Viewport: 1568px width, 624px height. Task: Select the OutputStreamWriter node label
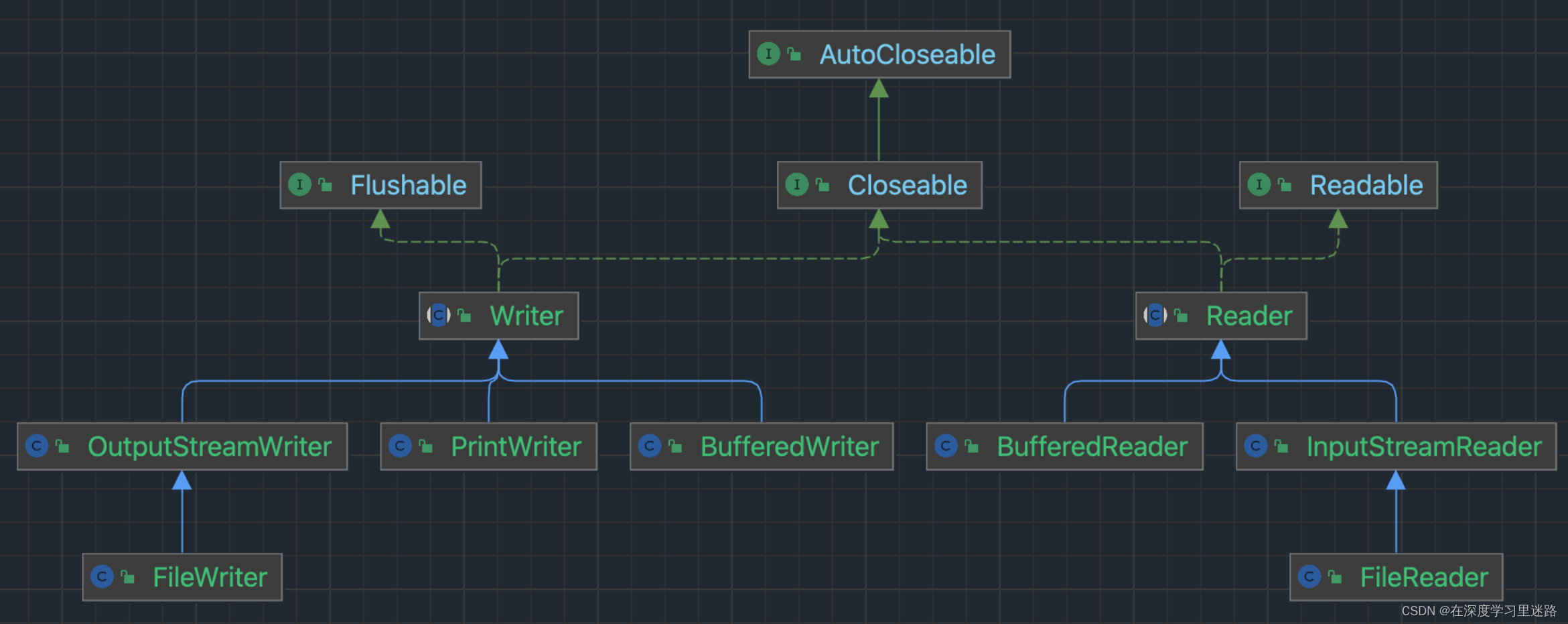[210, 446]
